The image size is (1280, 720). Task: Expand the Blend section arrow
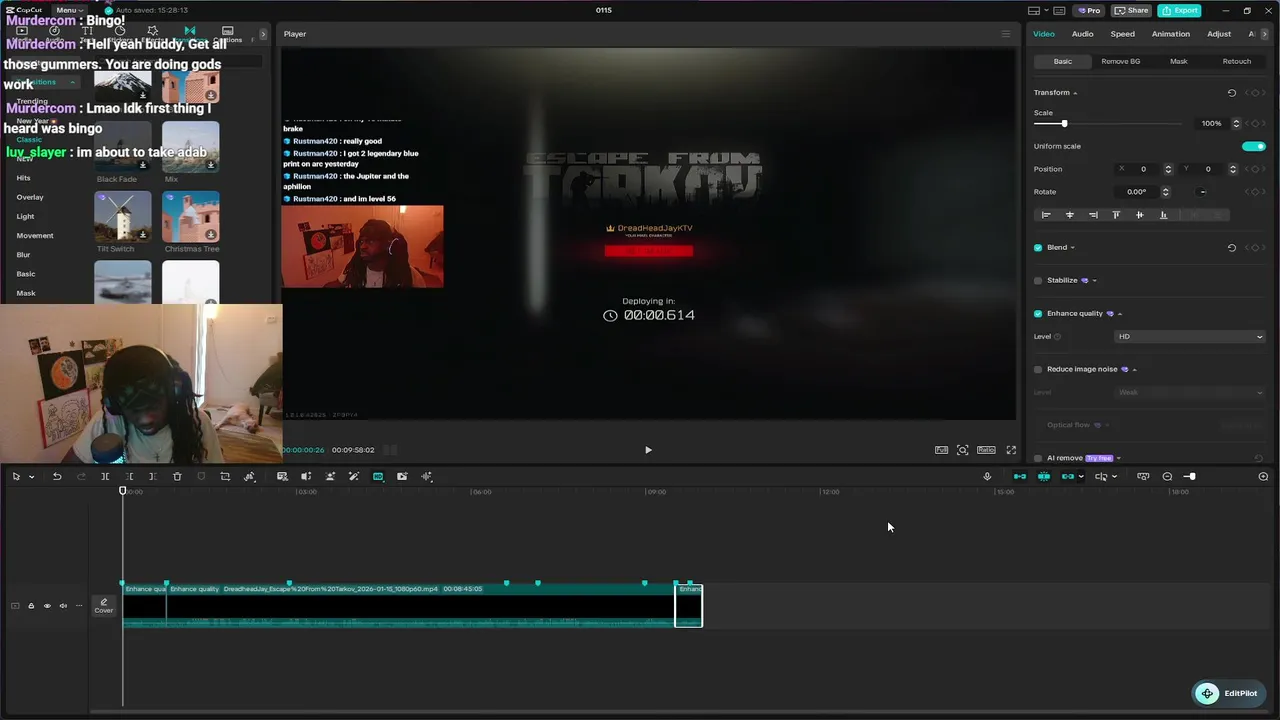click(1073, 248)
